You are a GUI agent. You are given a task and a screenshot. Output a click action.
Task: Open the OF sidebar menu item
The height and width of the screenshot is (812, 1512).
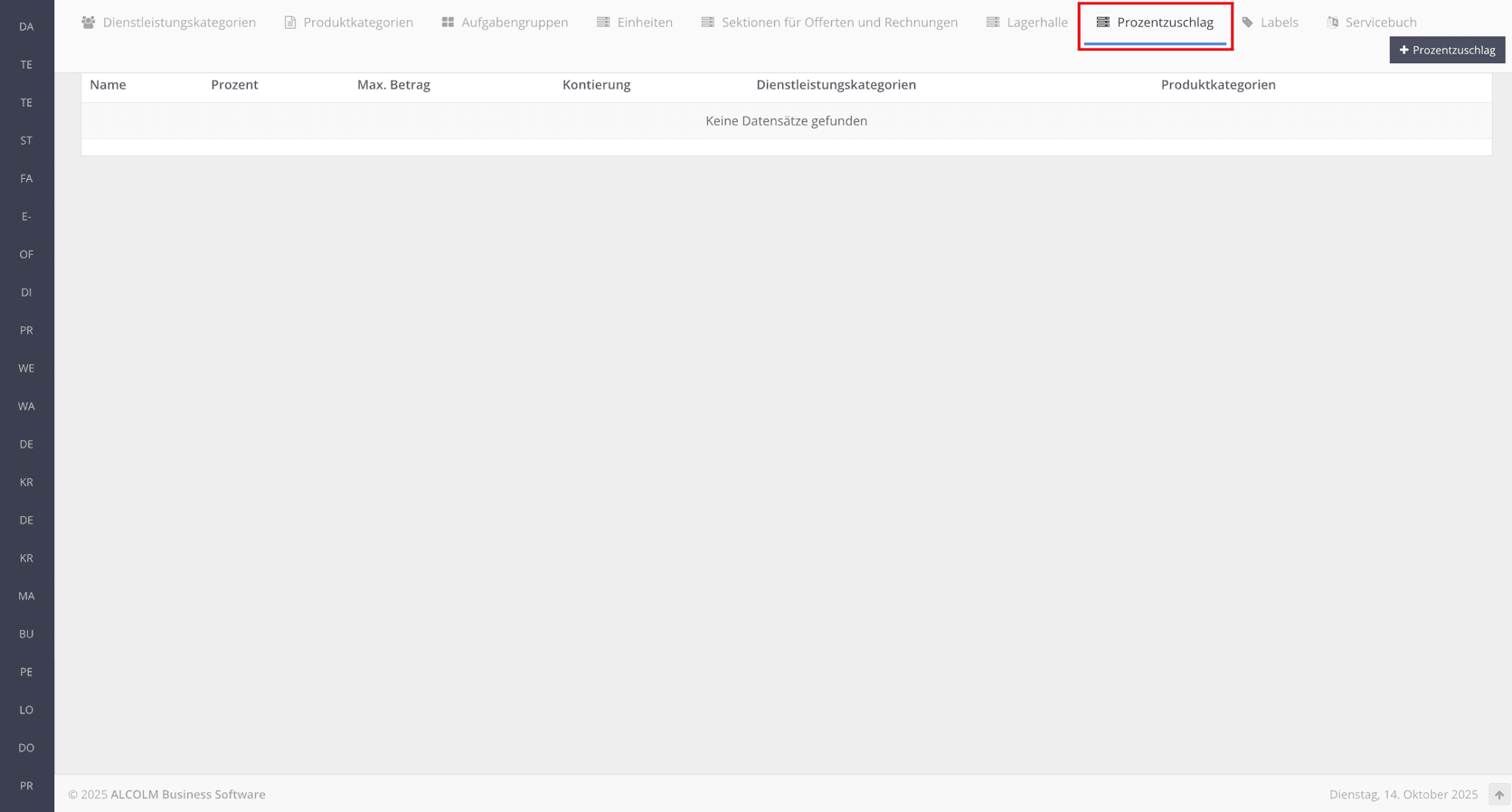(26, 255)
